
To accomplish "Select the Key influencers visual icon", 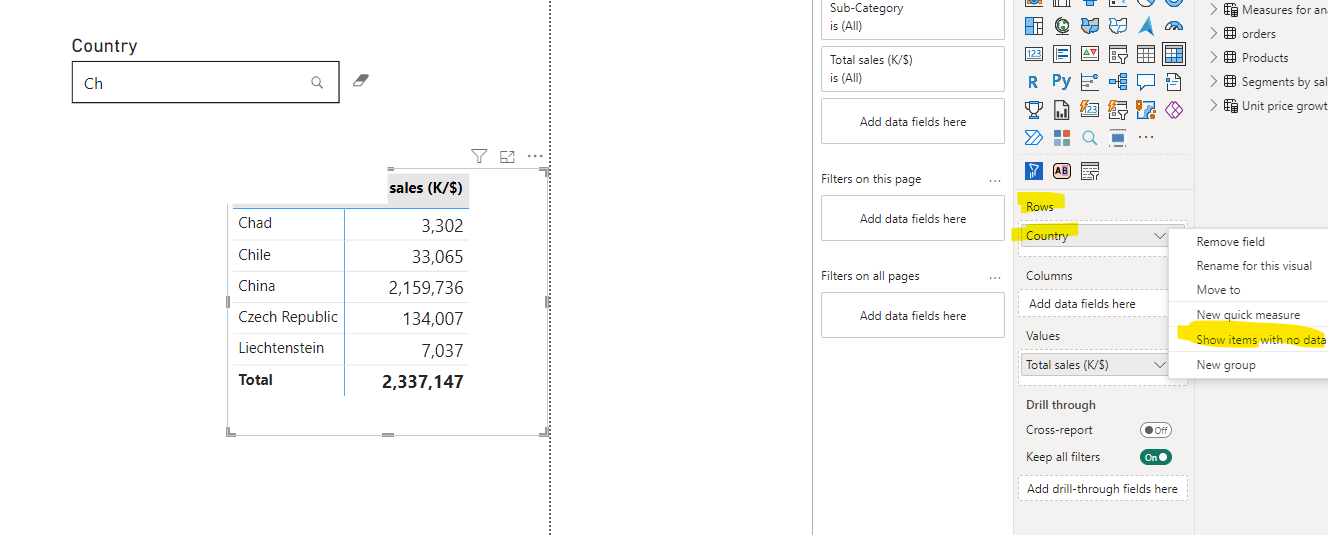I will (1090, 82).
